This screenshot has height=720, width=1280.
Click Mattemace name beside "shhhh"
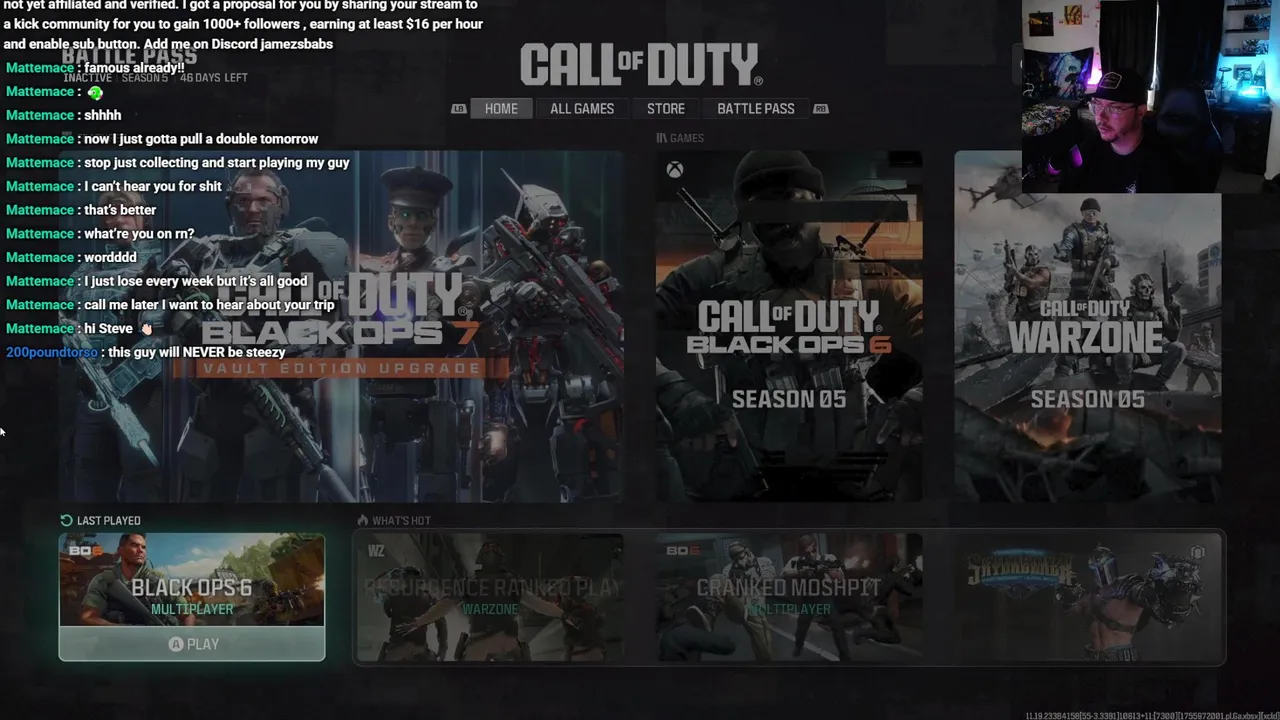[40, 115]
